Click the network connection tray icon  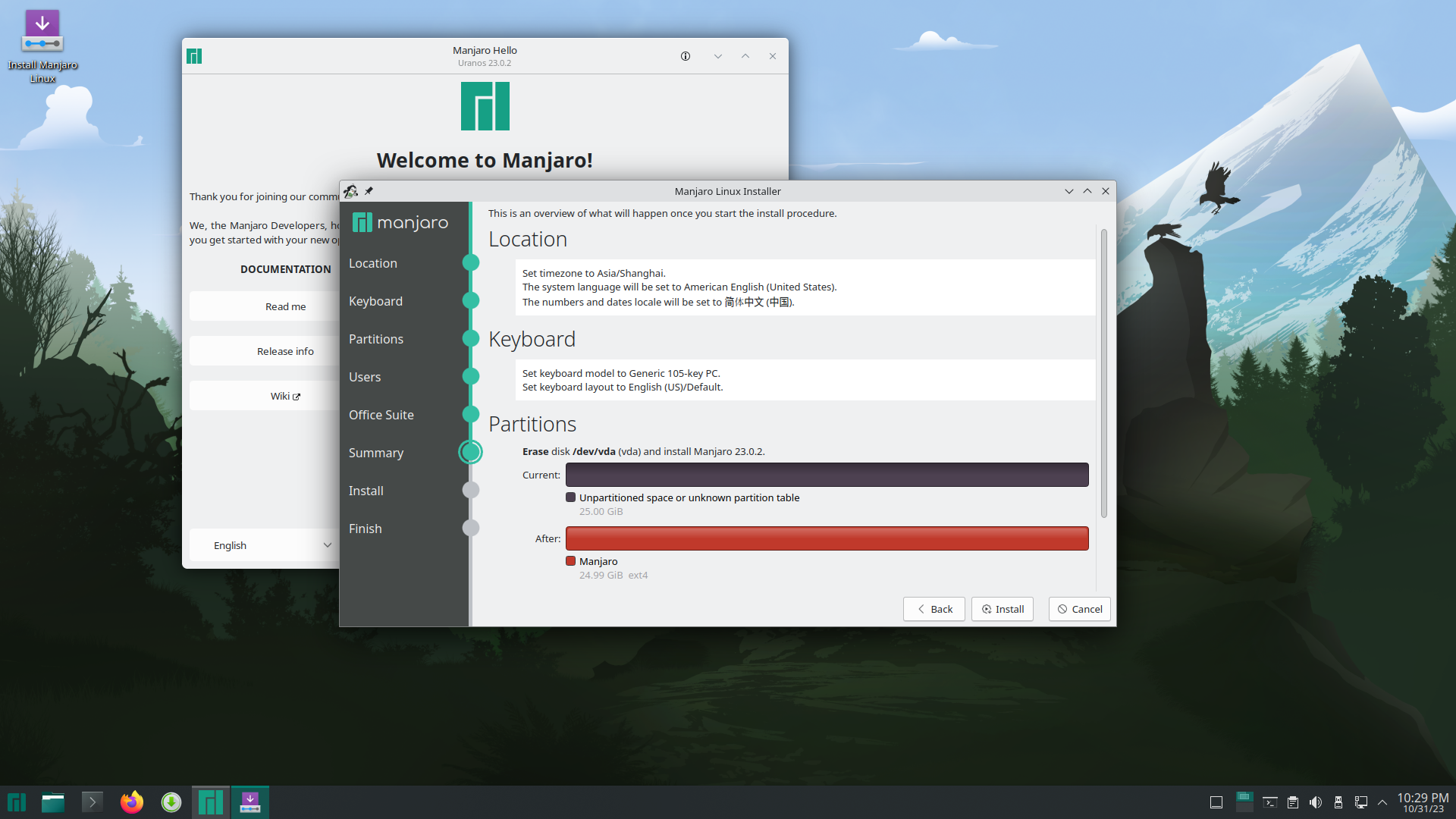1361,802
